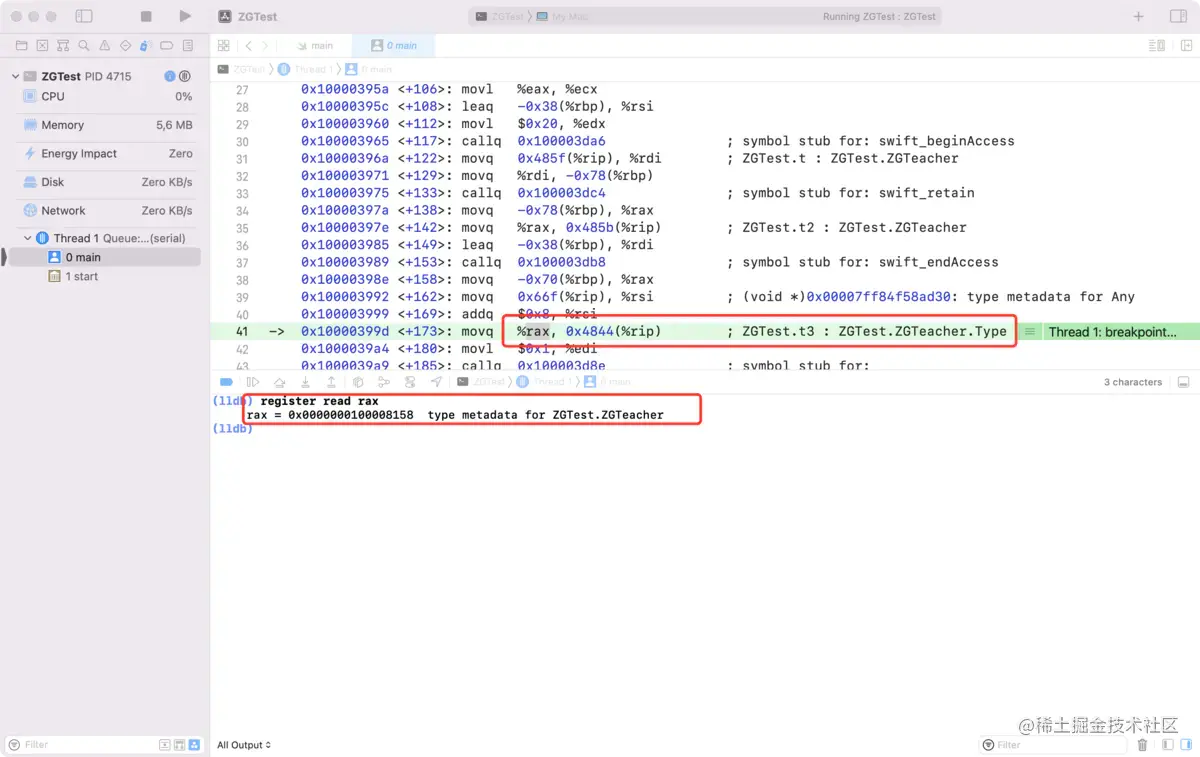Toggle the console pane button

(x=1184, y=745)
